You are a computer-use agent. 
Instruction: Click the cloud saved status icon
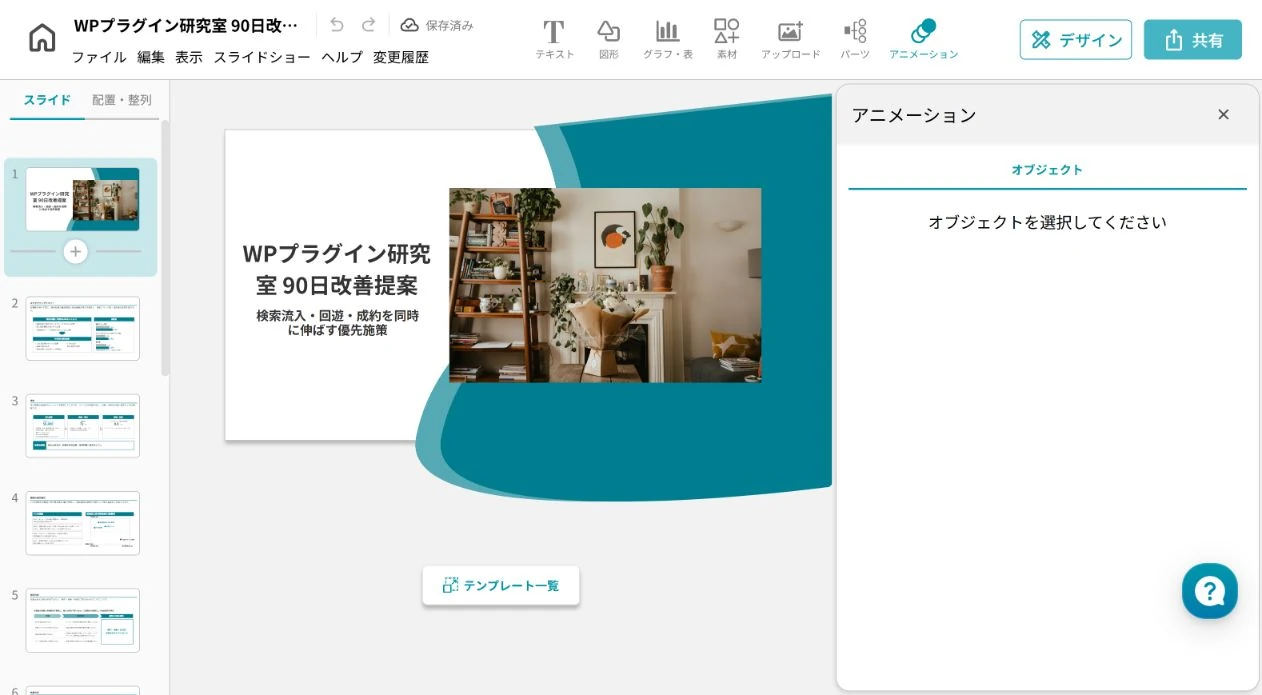click(x=409, y=25)
